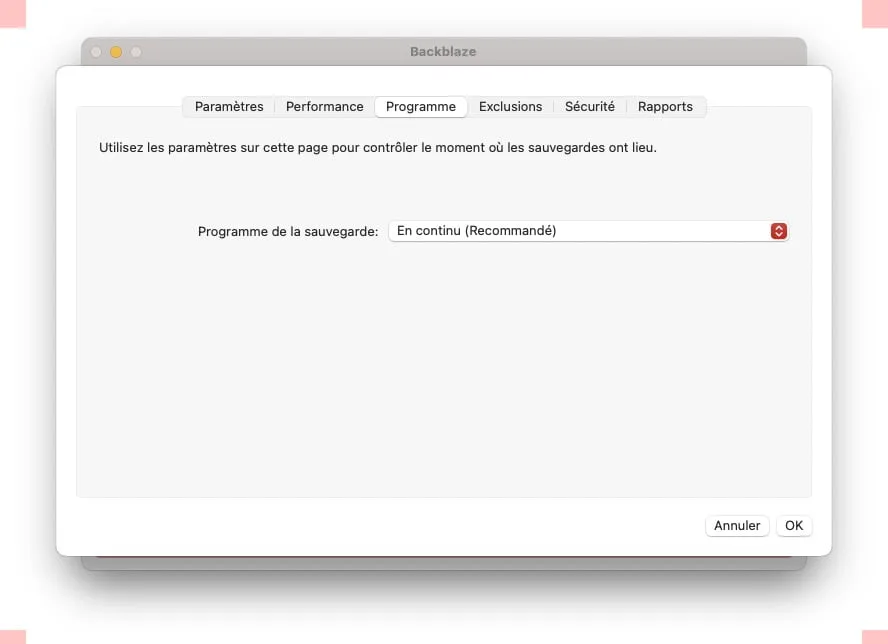Select the Programme tab
Viewport: 888px width, 644px height.
[x=420, y=106]
